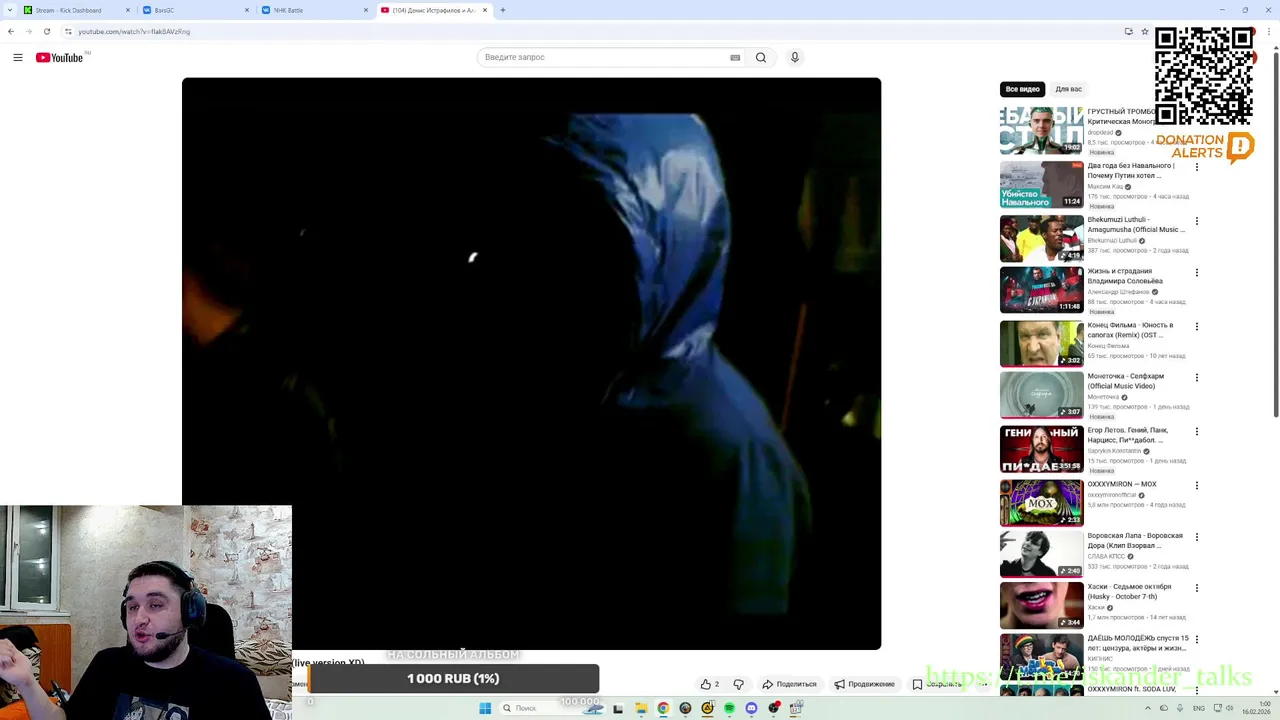Open the clock and date in taskbar

1257,708
